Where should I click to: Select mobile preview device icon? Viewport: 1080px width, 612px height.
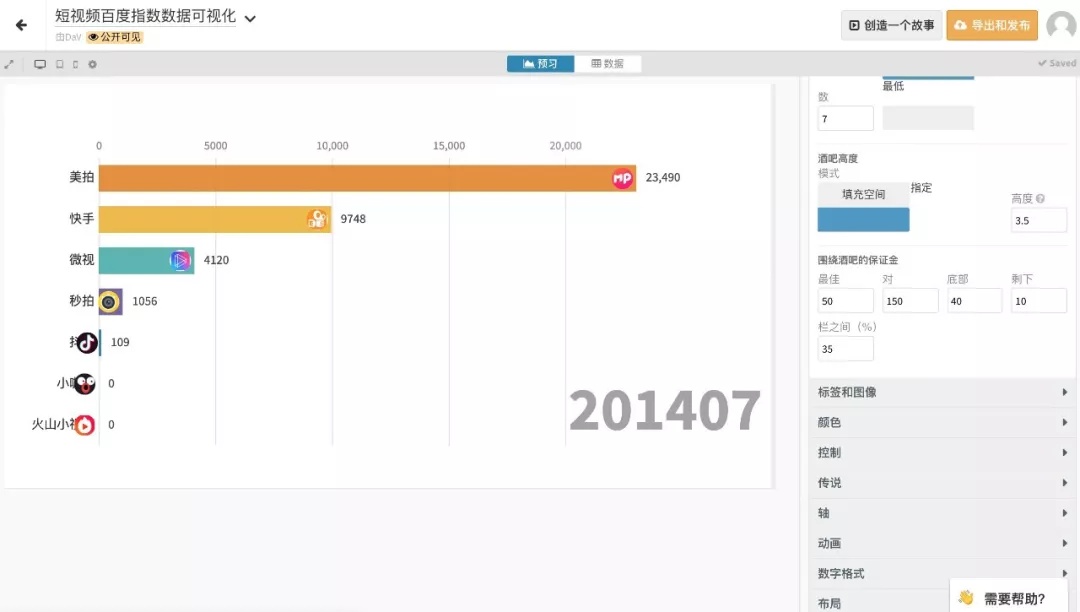76,64
